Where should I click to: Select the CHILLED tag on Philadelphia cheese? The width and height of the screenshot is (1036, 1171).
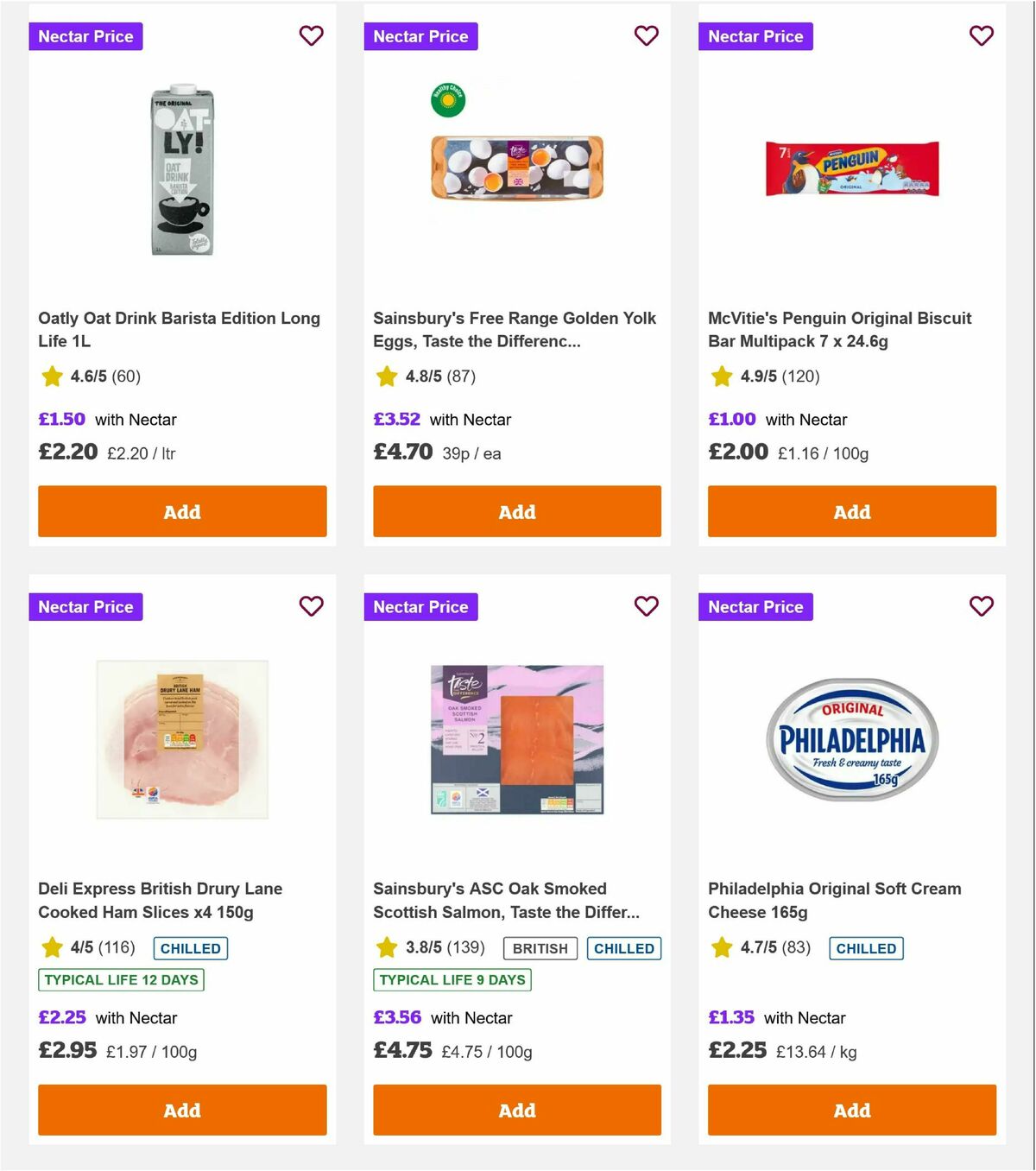click(x=866, y=947)
